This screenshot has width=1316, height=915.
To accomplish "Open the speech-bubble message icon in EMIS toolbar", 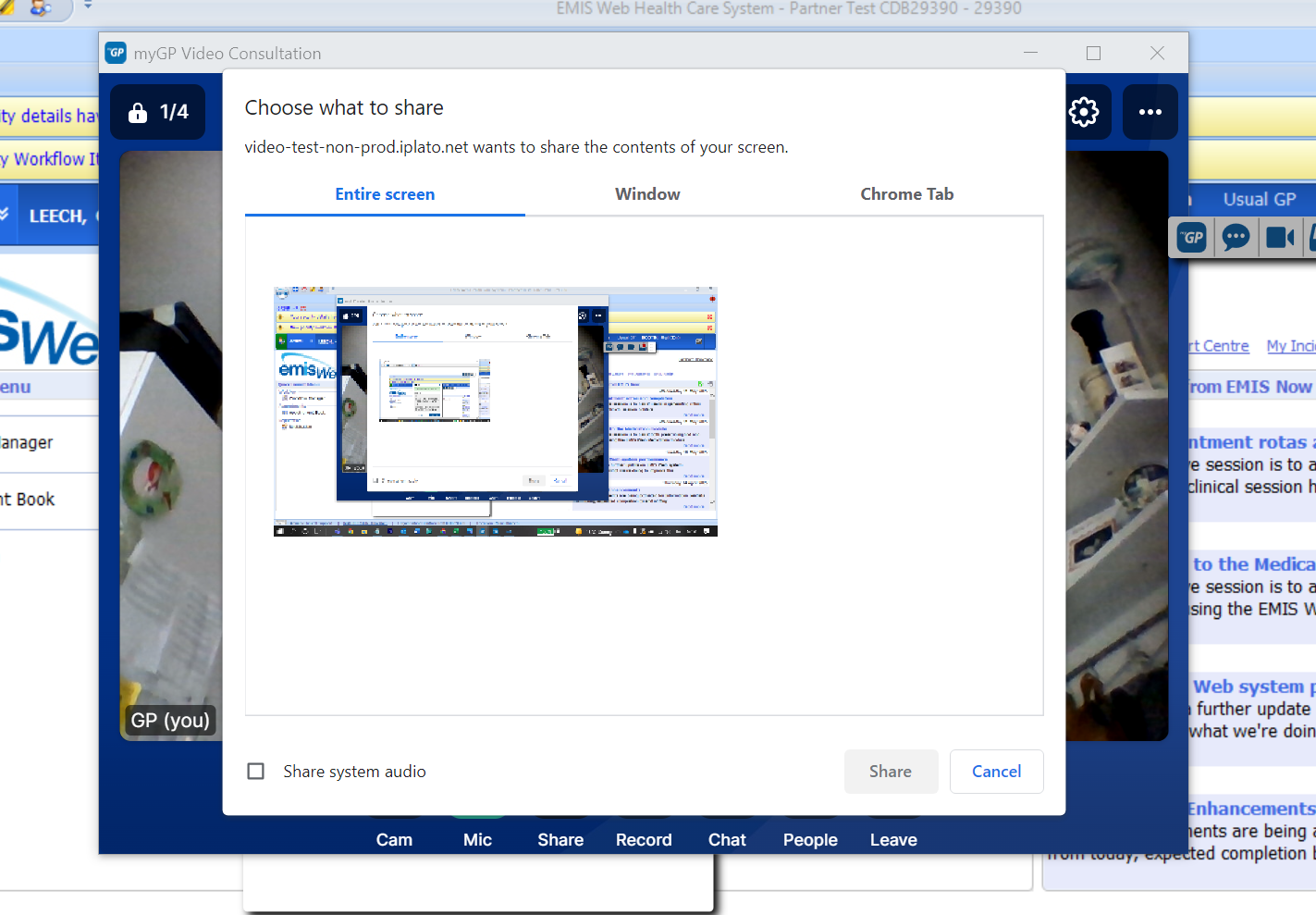I will (x=1236, y=238).
